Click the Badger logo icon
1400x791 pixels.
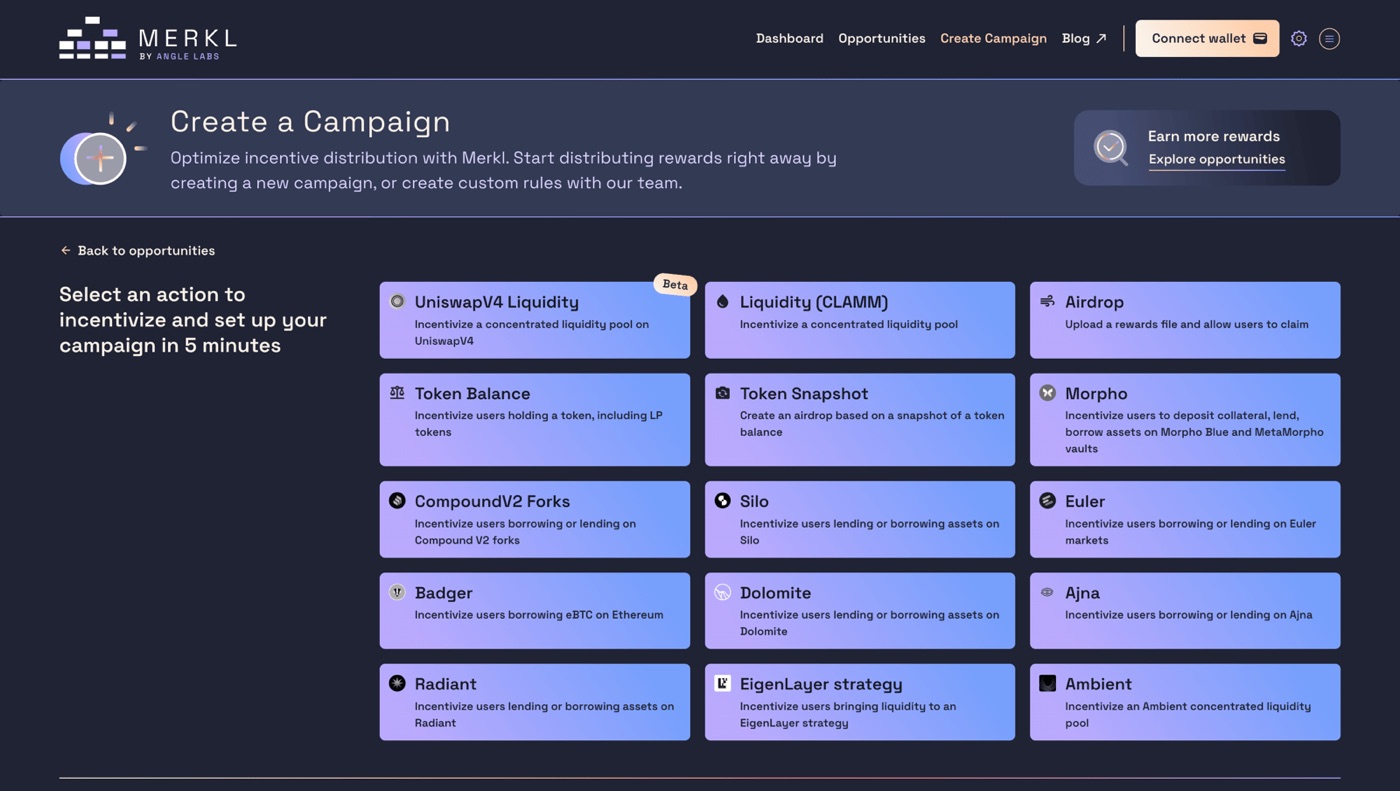pyautogui.click(x=397, y=592)
